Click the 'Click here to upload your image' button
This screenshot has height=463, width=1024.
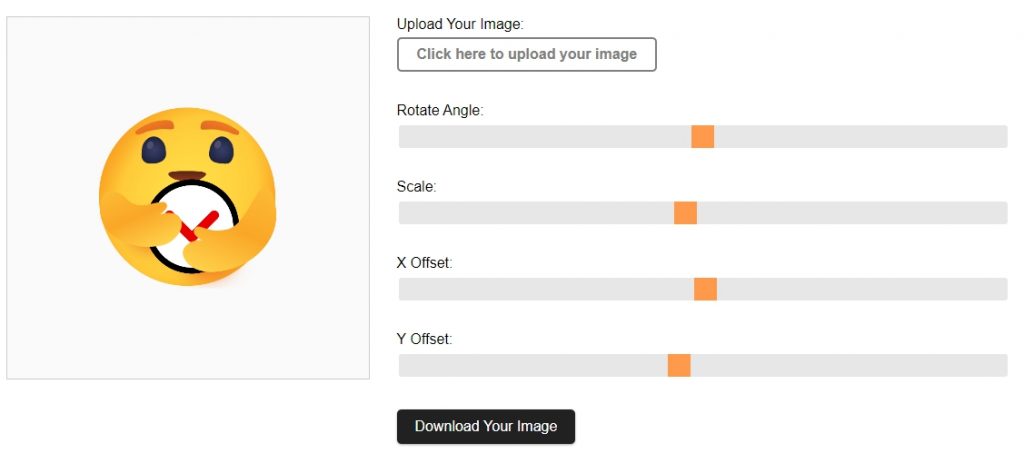click(526, 54)
